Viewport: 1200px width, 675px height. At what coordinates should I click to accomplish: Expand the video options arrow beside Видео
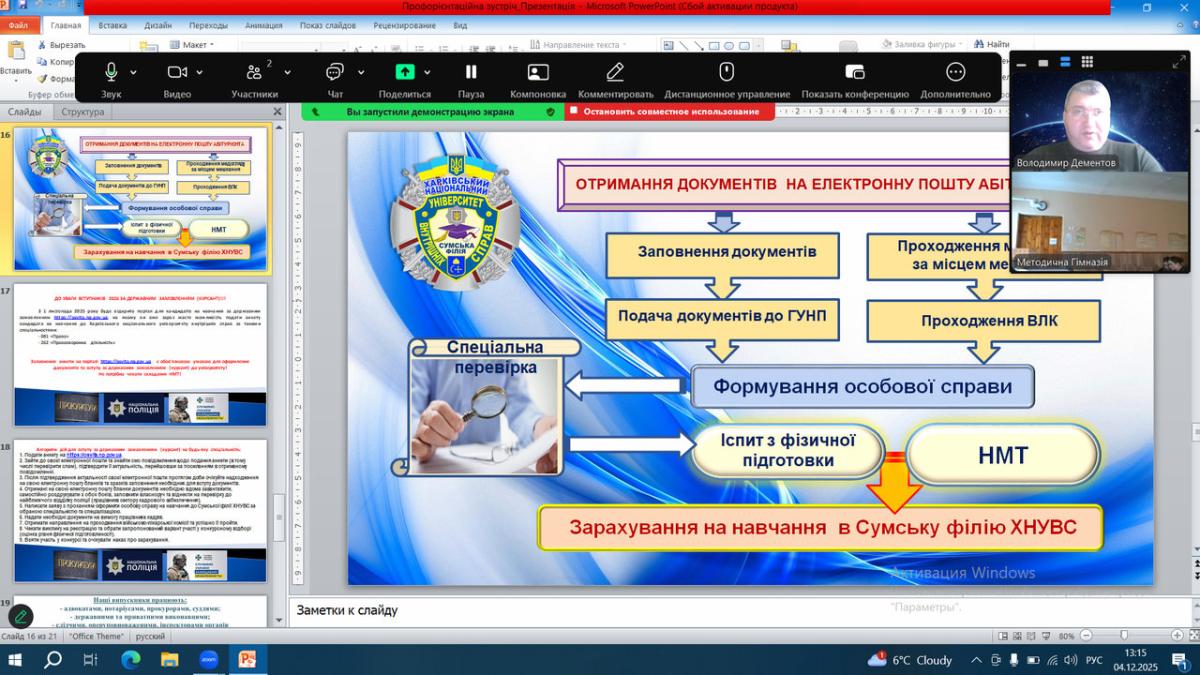coord(200,72)
